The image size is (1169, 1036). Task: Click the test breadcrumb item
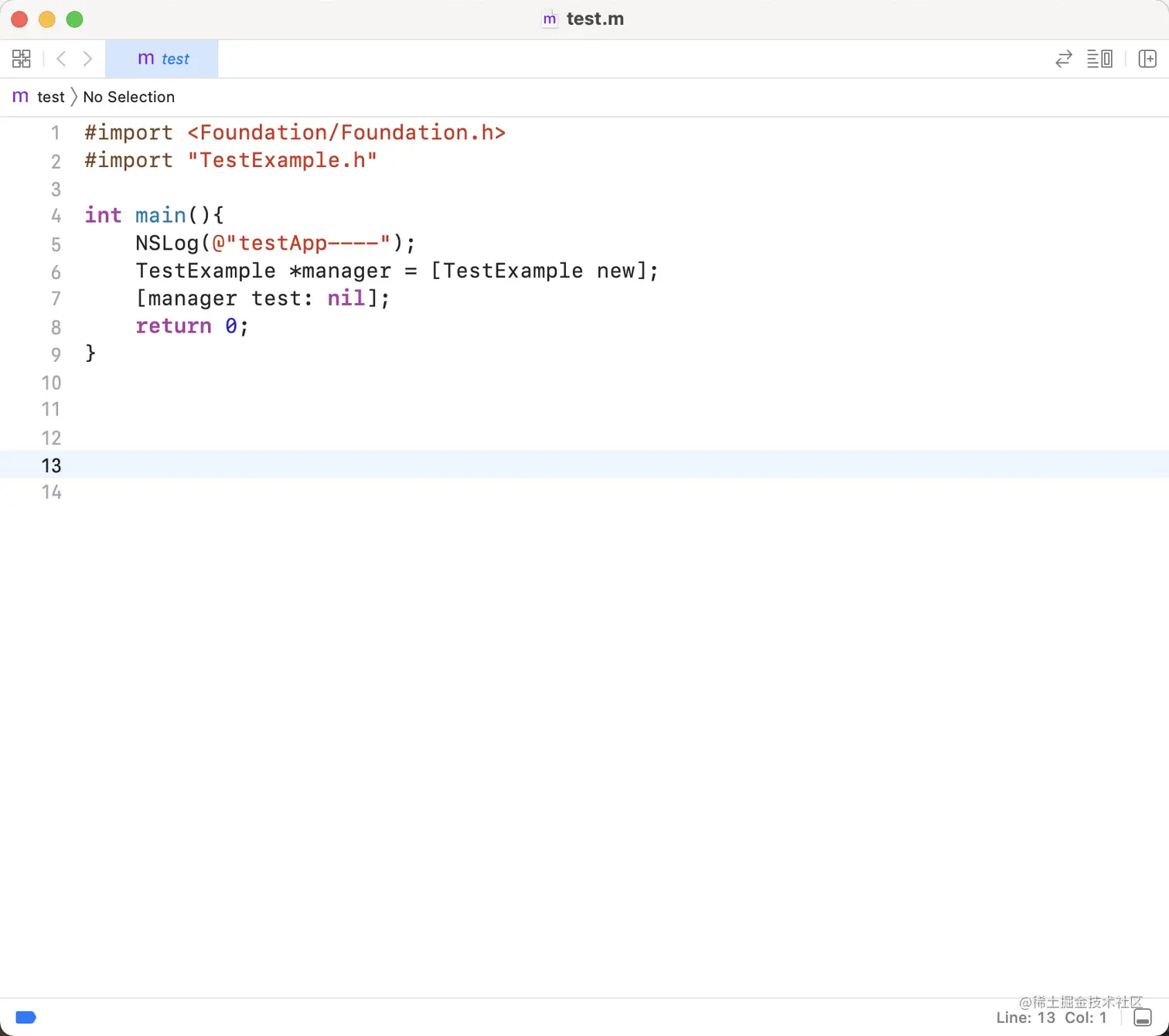point(51,97)
